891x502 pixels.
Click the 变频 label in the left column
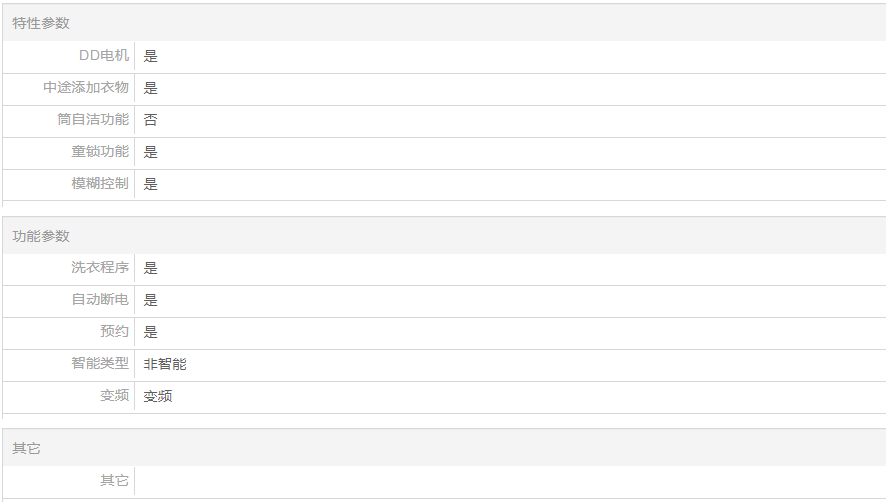(114, 396)
